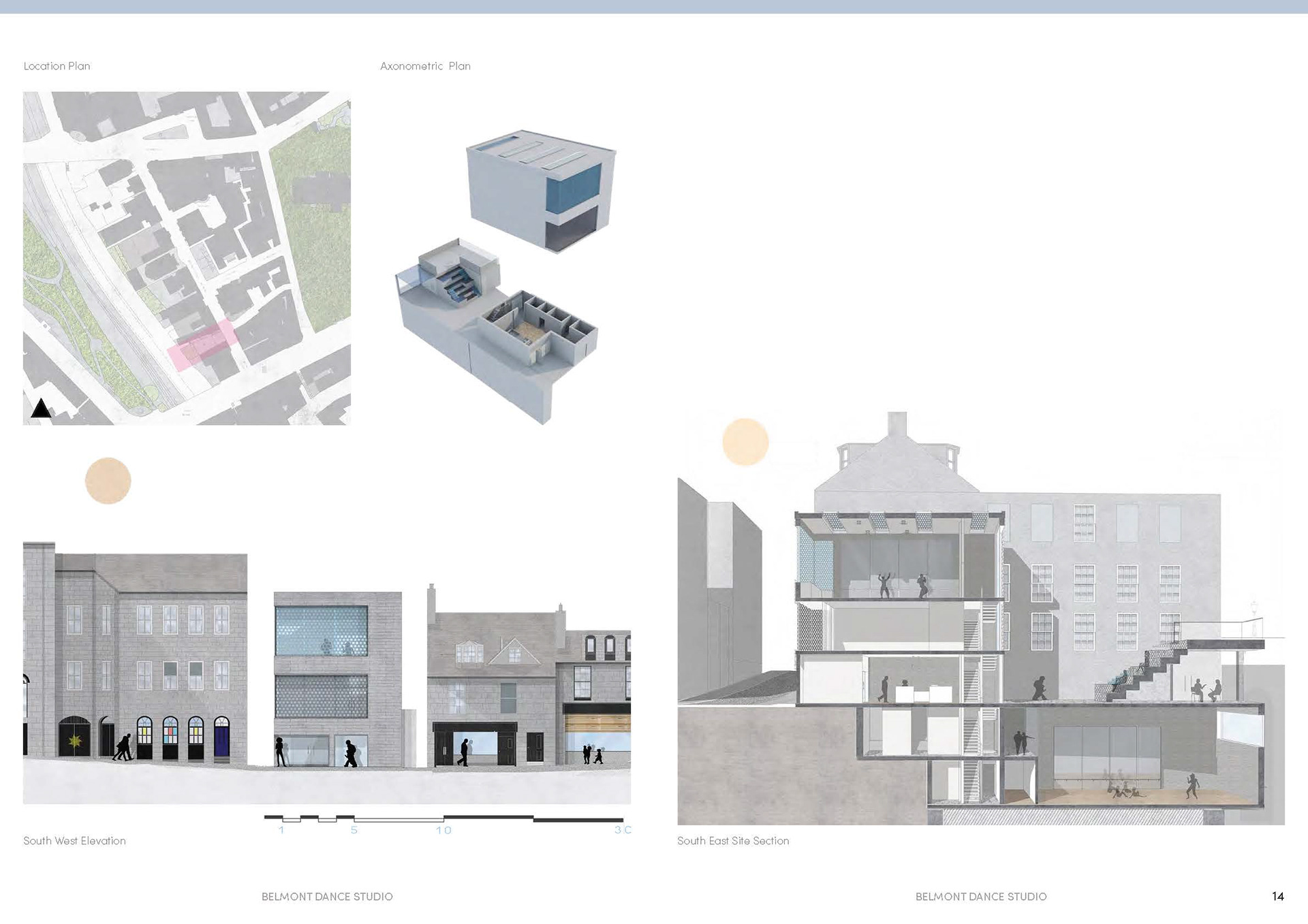1308x924 pixels.
Task: Click the right Belmont Dance Studio footer
Action: pyautogui.click(x=980, y=897)
